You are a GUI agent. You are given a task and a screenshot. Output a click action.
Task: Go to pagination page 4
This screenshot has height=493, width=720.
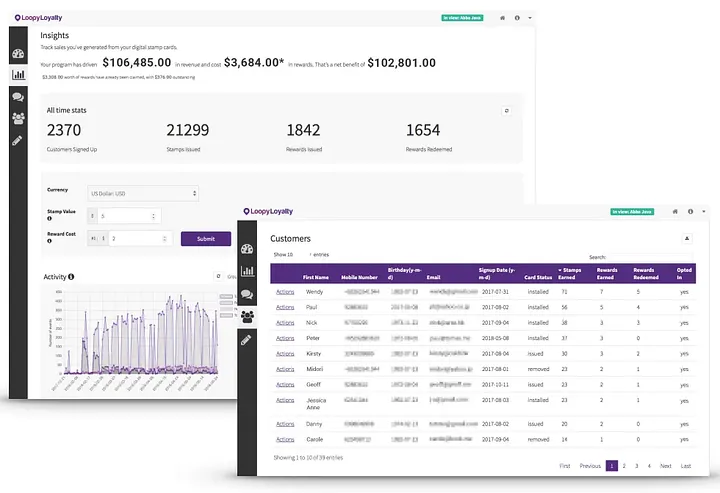tap(649, 466)
